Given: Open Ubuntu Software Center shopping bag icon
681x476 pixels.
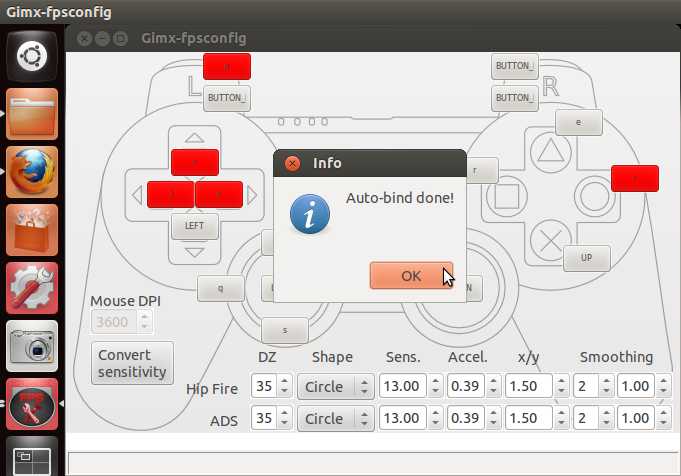Looking at the screenshot, I should tap(32, 230).
